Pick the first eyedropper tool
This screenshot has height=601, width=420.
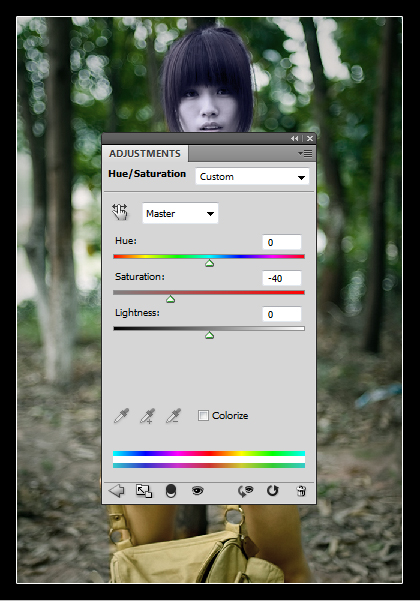pyautogui.click(x=121, y=415)
